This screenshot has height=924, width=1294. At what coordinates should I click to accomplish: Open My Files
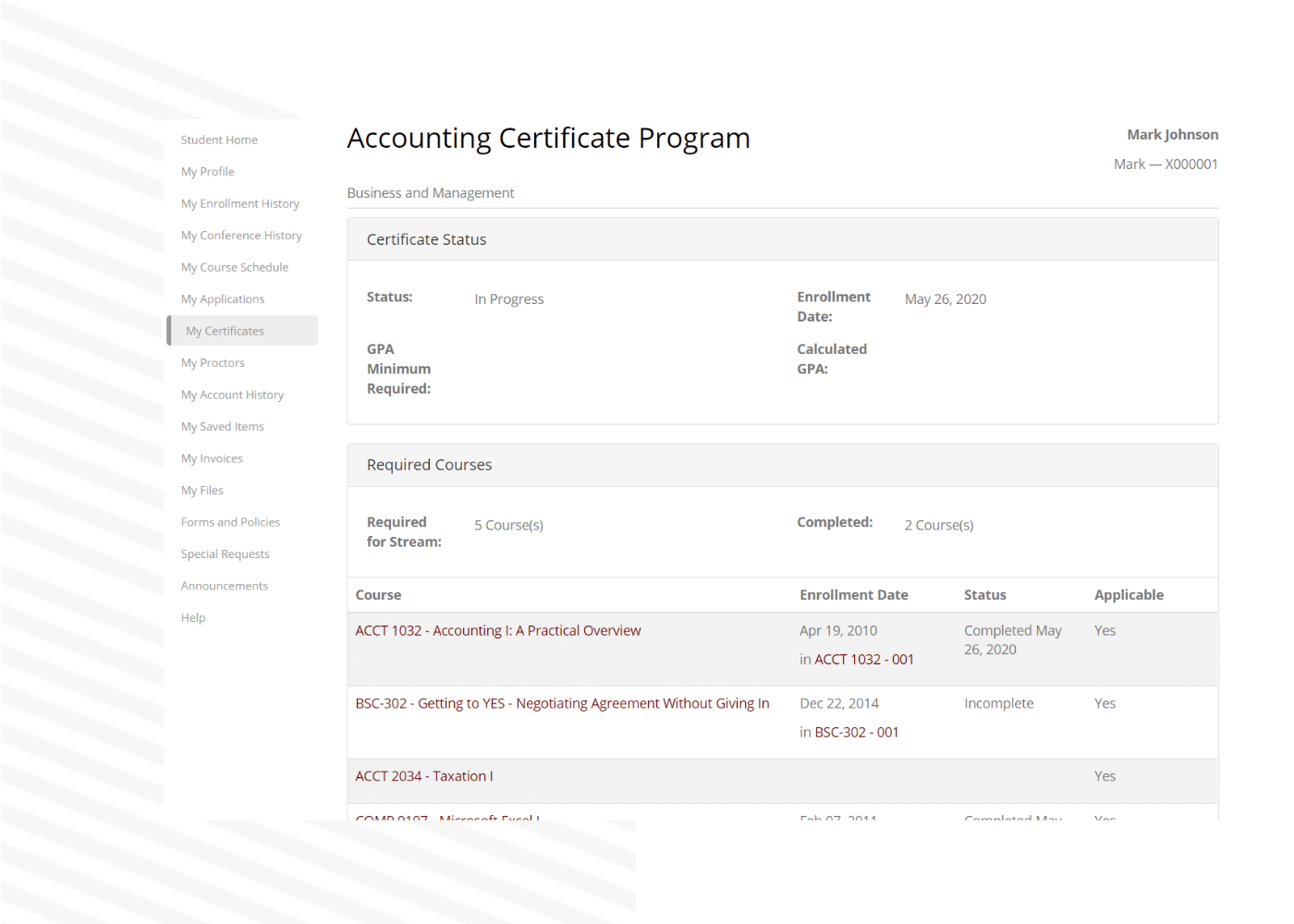pyautogui.click(x=201, y=490)
